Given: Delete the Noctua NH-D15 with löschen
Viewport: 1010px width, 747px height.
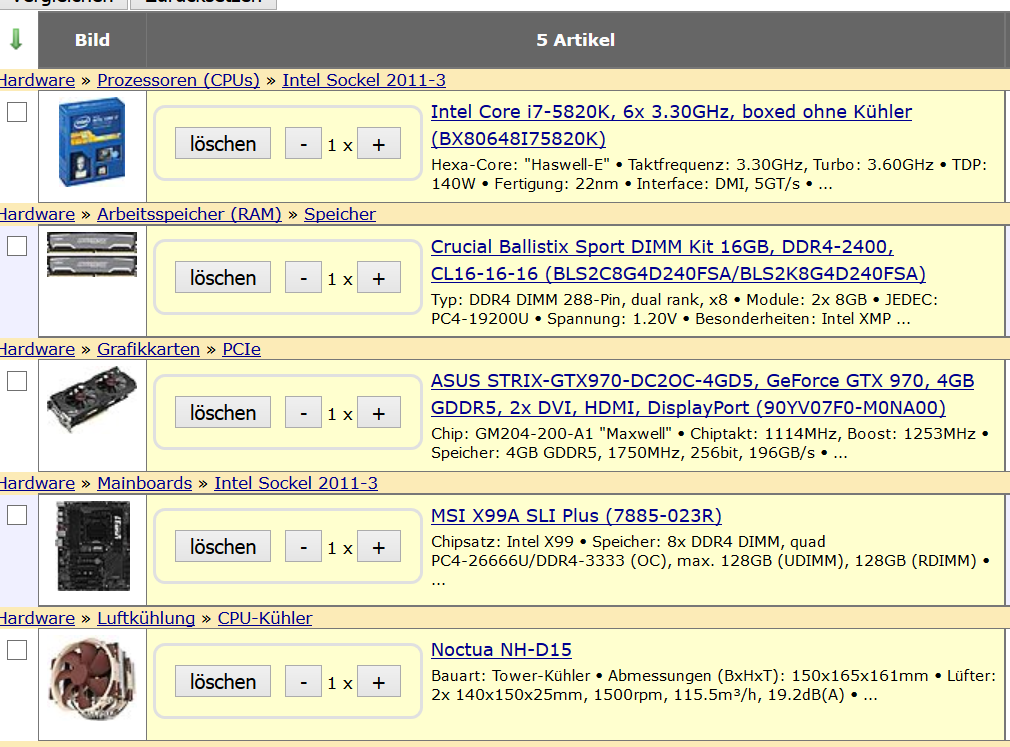Looking at the screenshot, I should pyautogui.click(x=223, y=682).
